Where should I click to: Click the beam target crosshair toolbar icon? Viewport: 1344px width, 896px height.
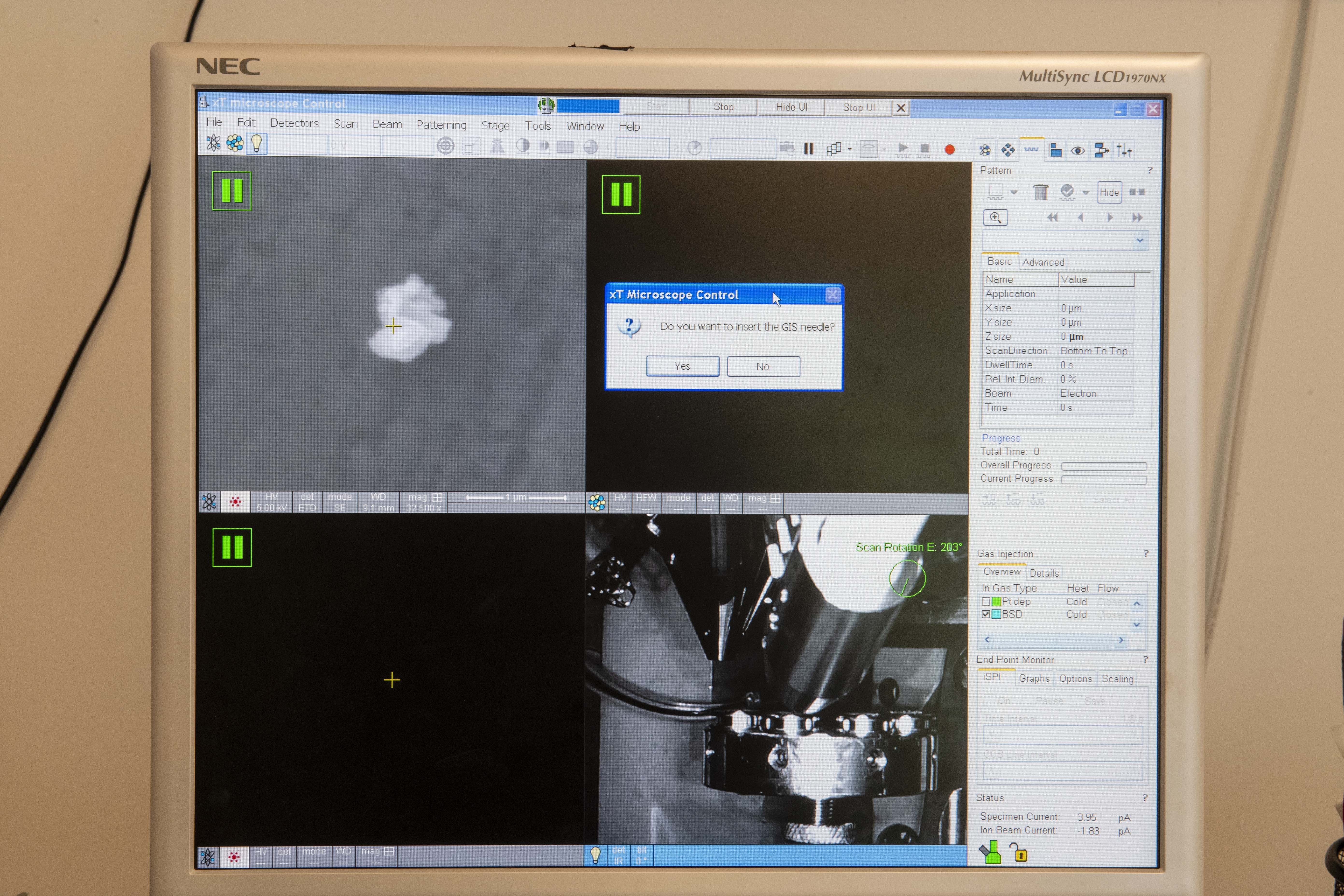[x=446, y=146]
